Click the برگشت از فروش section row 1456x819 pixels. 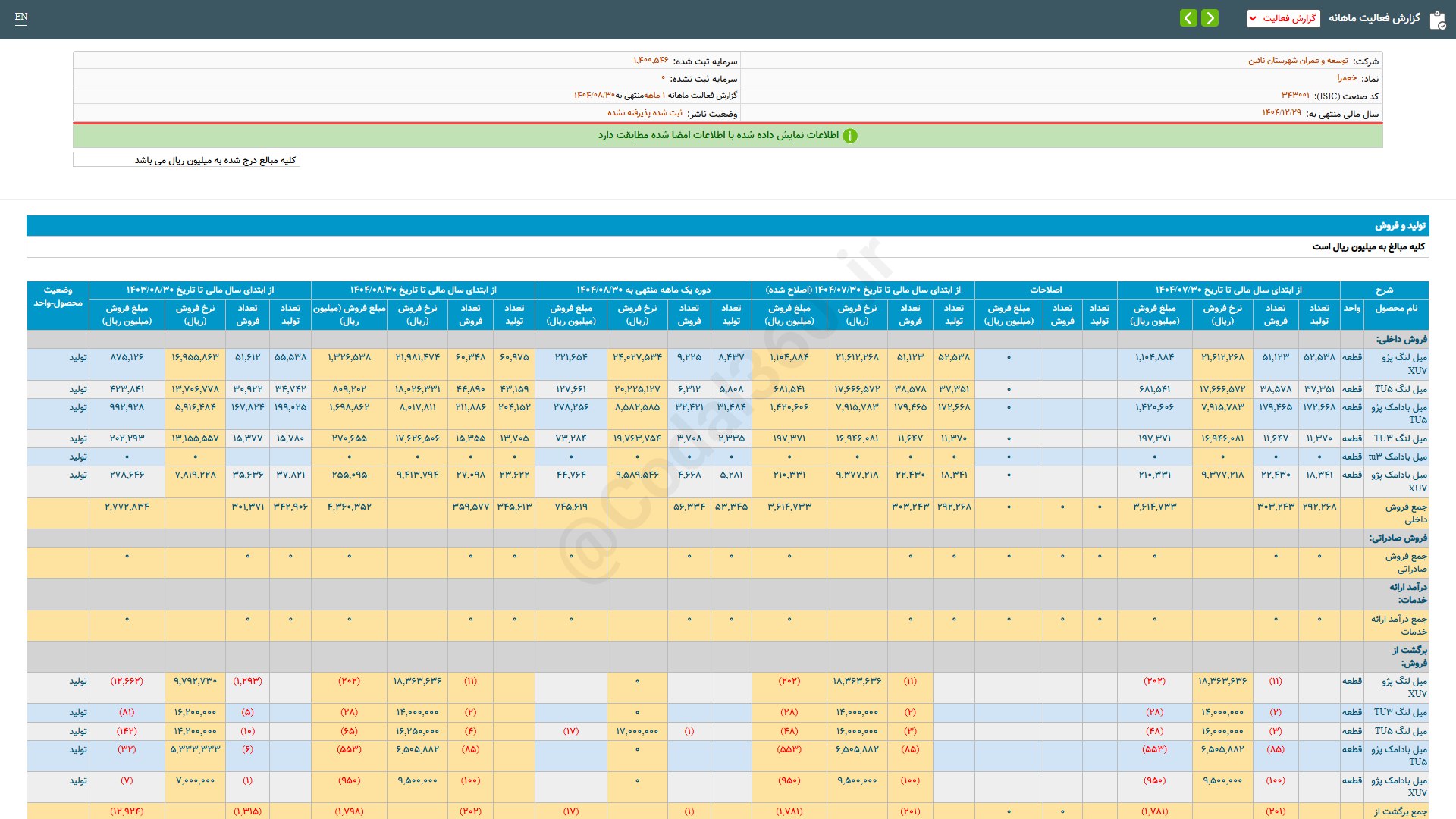[x=1408, y=656]
